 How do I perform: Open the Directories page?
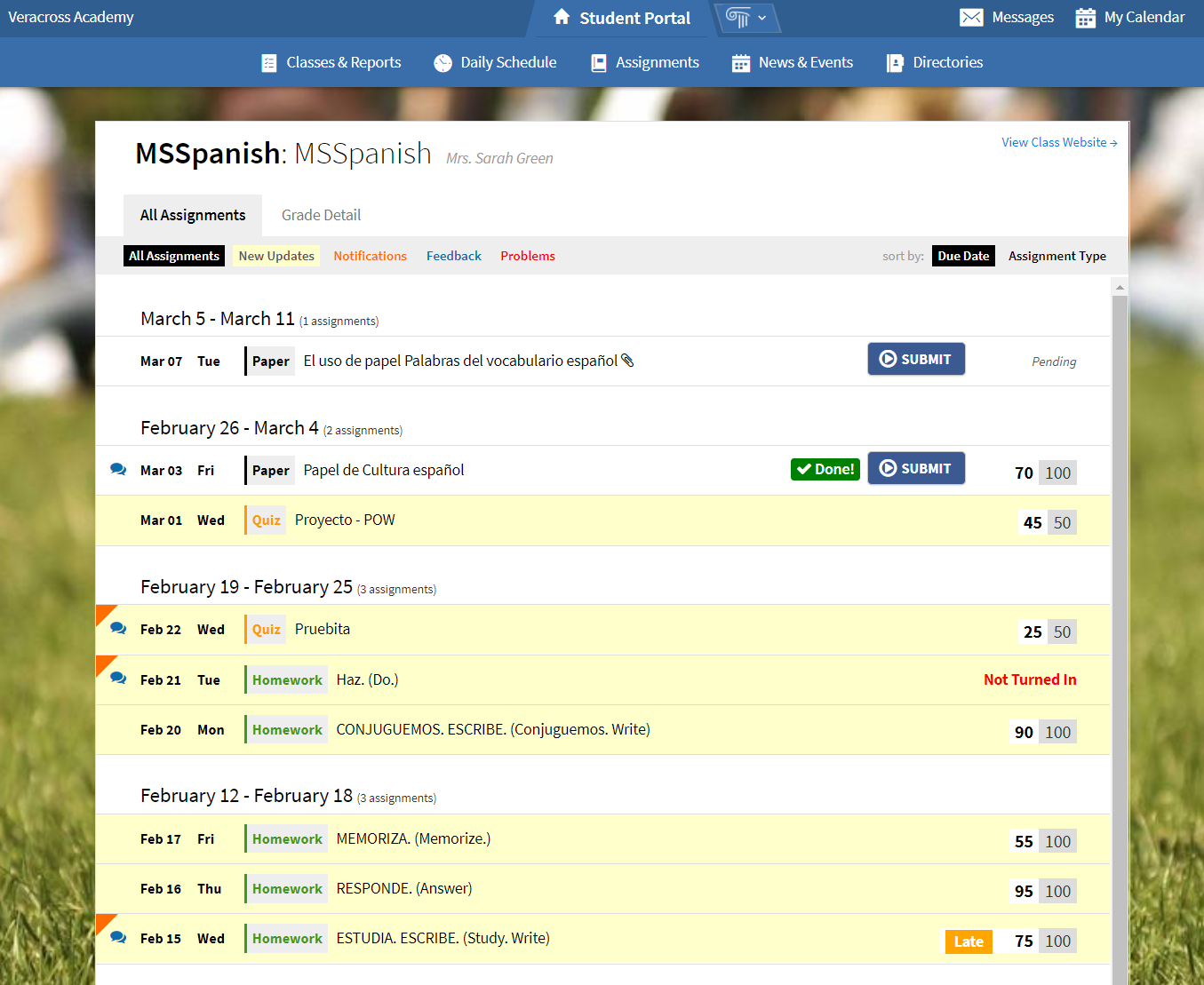pyautogui.click(x=934, y=62)
